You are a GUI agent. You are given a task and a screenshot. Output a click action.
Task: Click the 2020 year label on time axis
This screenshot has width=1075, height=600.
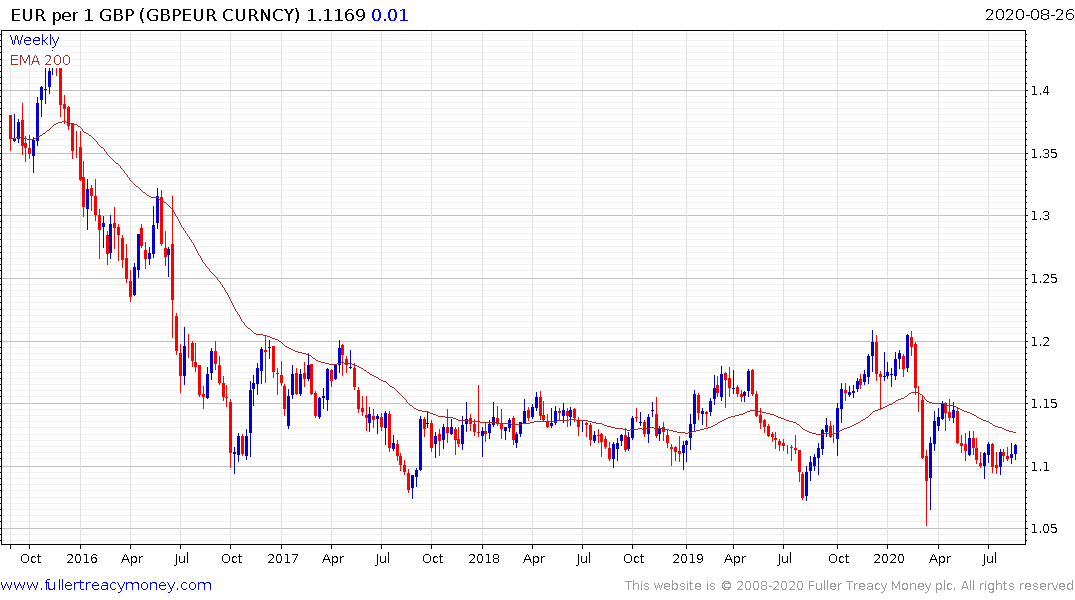click(x=889, y=558)
